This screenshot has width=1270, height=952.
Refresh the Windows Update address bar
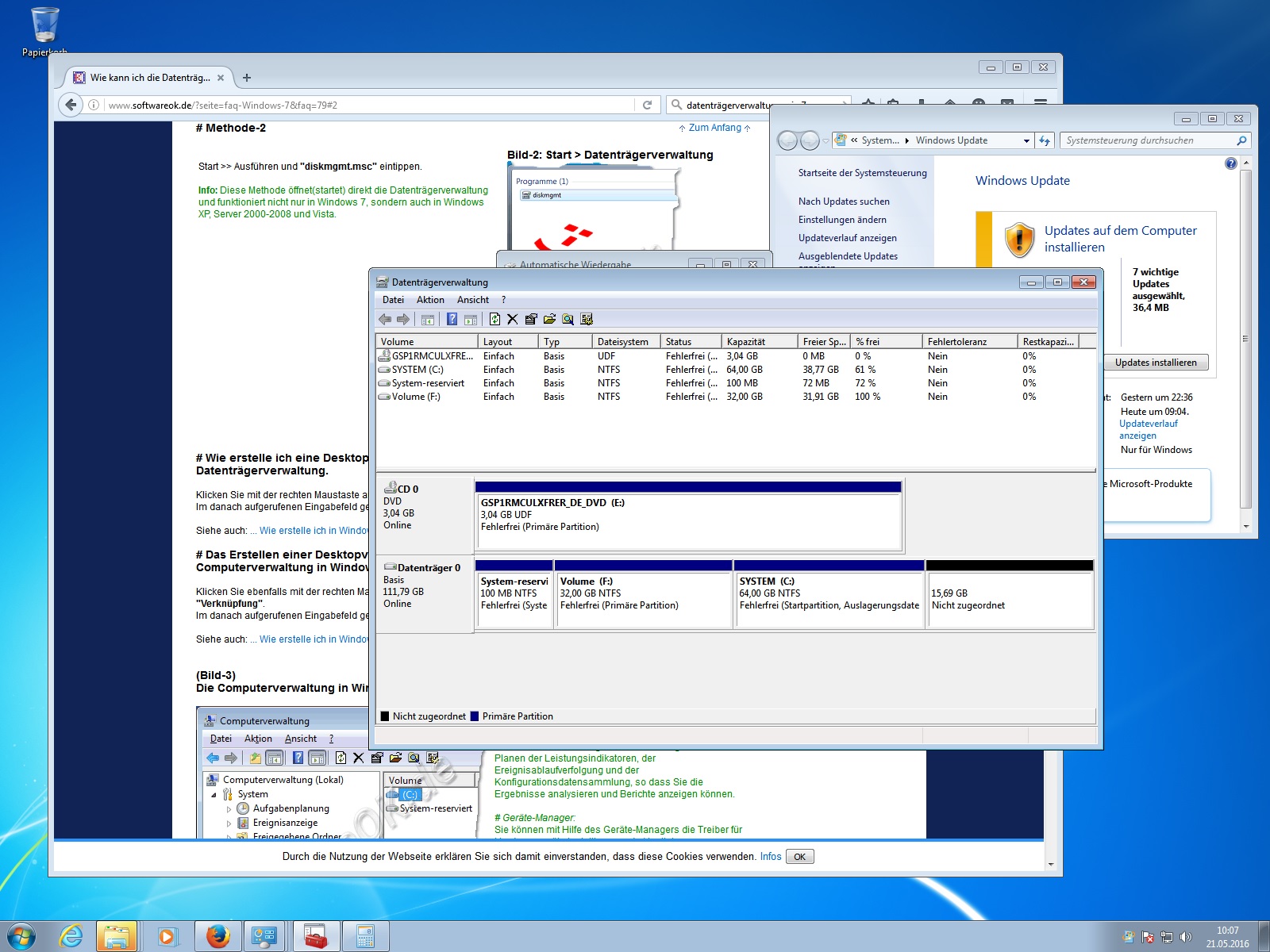point(1045,140)
